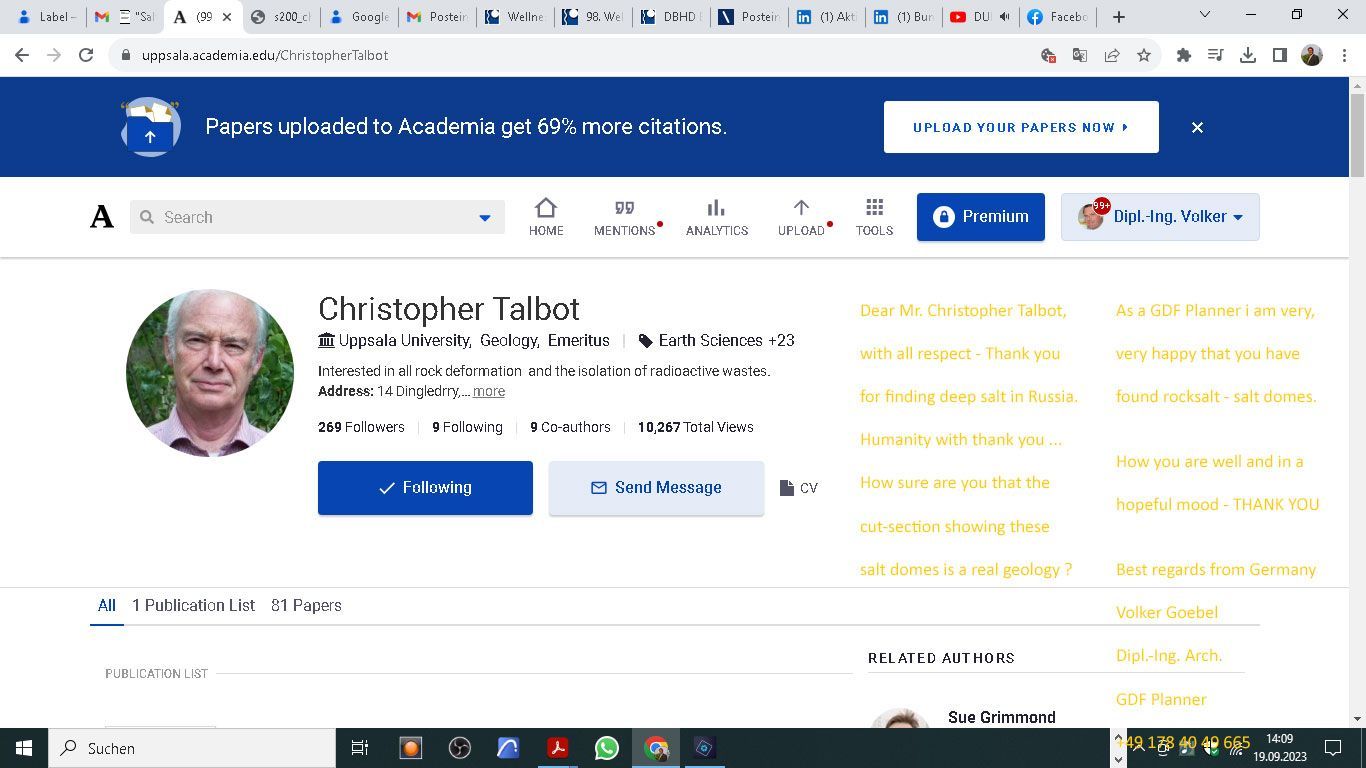
Task: Click the Upload arrow icon in navbar
Action: [x=801, y=216]
